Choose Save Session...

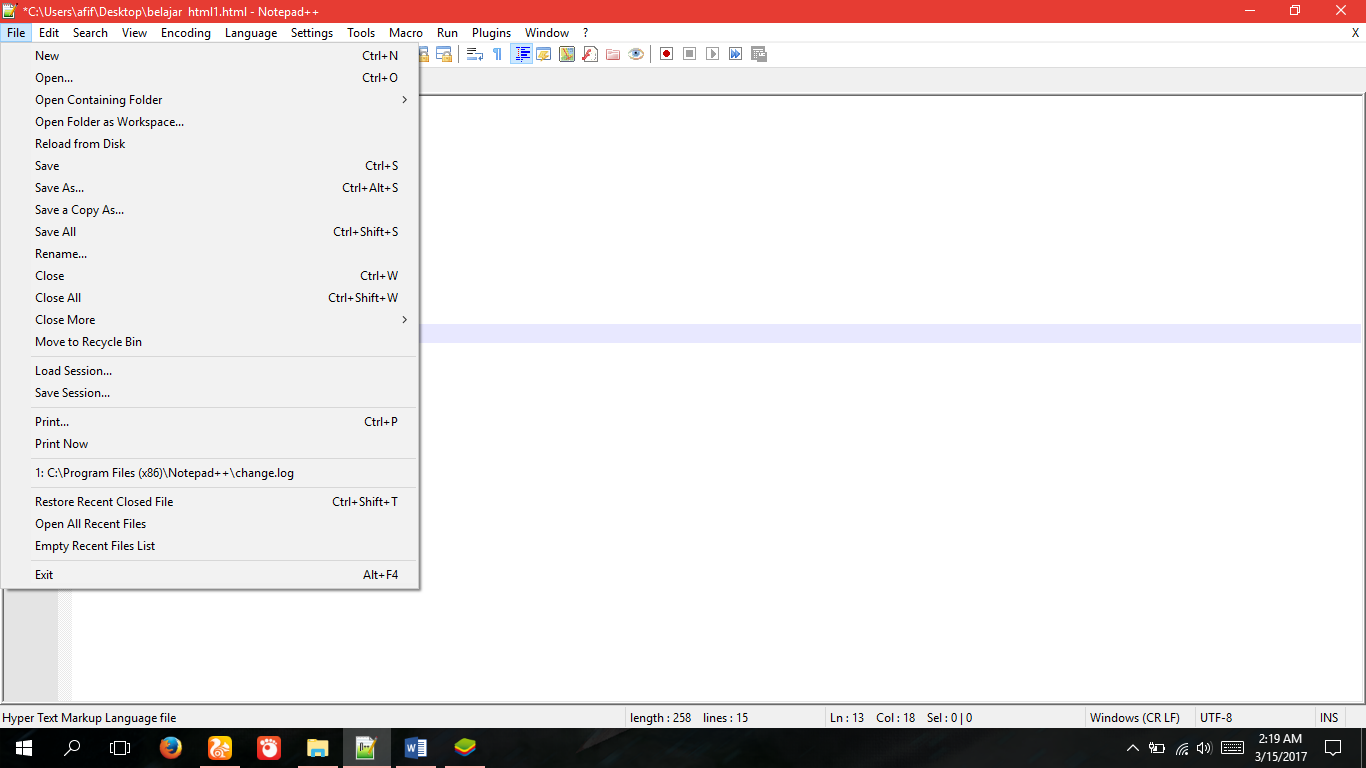click(210, 393)
